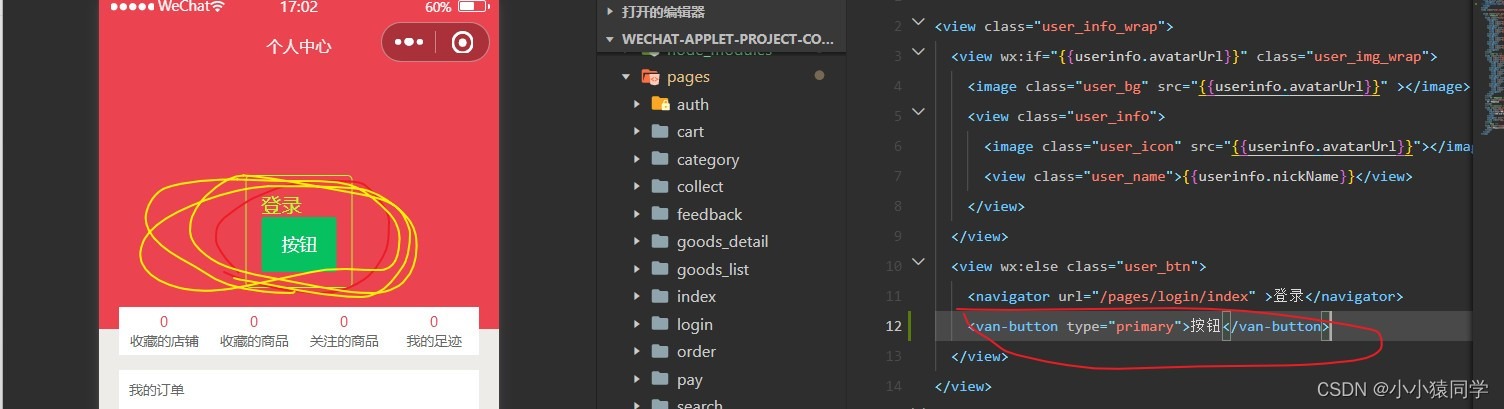This screenshot has width=1504, height=409.
Task: Click the three-dots capsule menu icon
Action: coord(409,43)
